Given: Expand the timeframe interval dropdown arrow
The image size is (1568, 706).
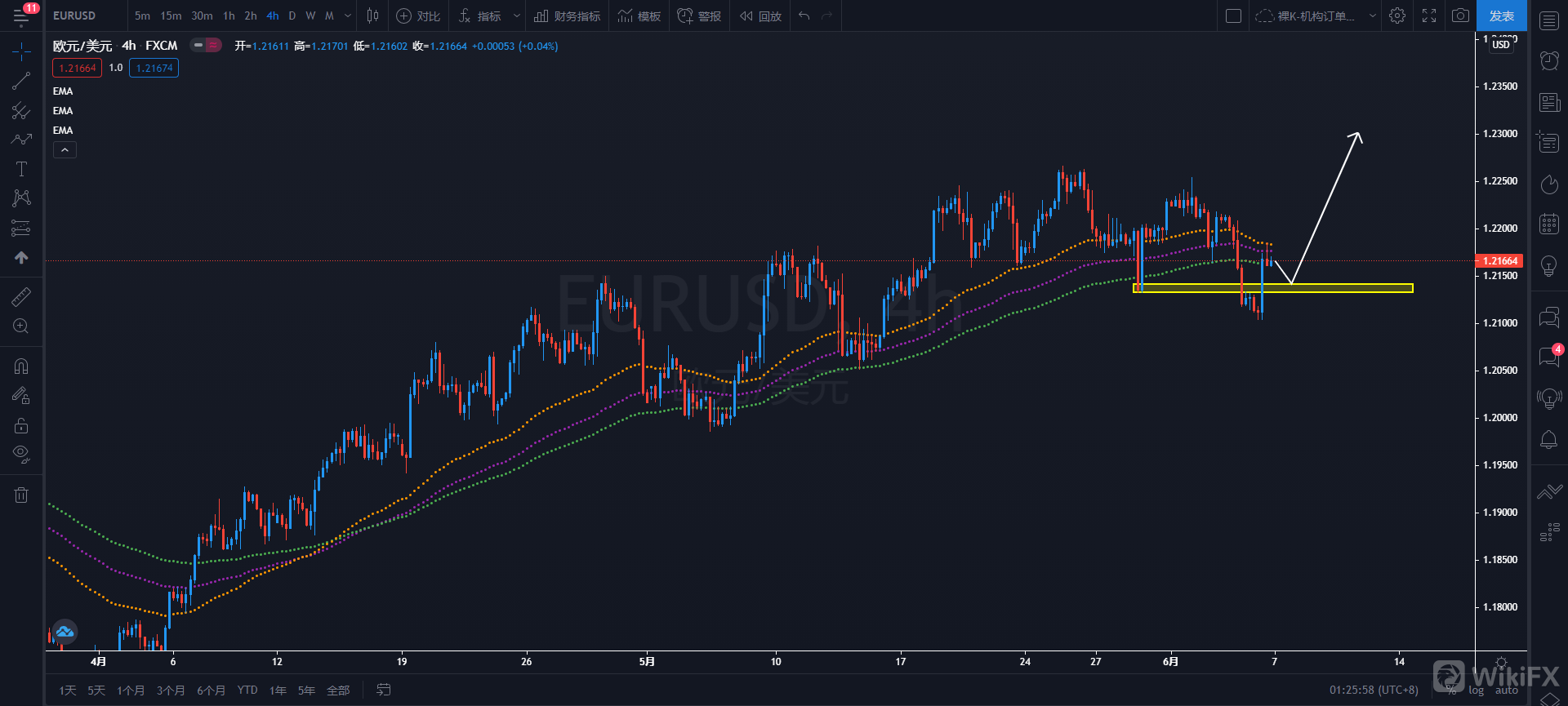Looking at the screenshot, I should click(348, 16).
